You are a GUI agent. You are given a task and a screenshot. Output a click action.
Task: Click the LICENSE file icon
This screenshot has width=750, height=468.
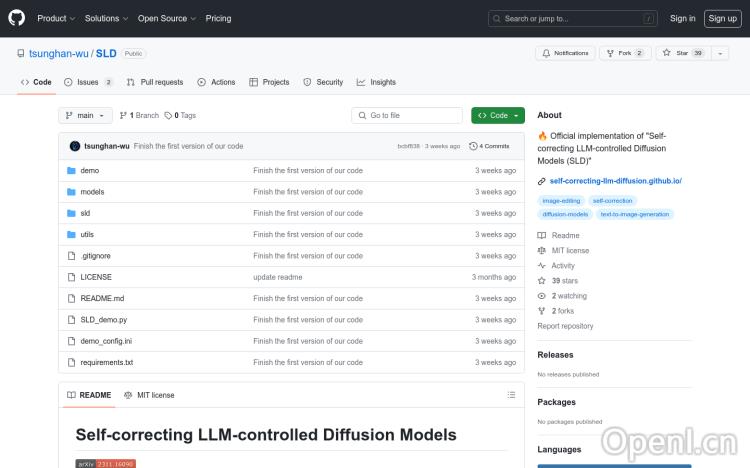point(71,277)
